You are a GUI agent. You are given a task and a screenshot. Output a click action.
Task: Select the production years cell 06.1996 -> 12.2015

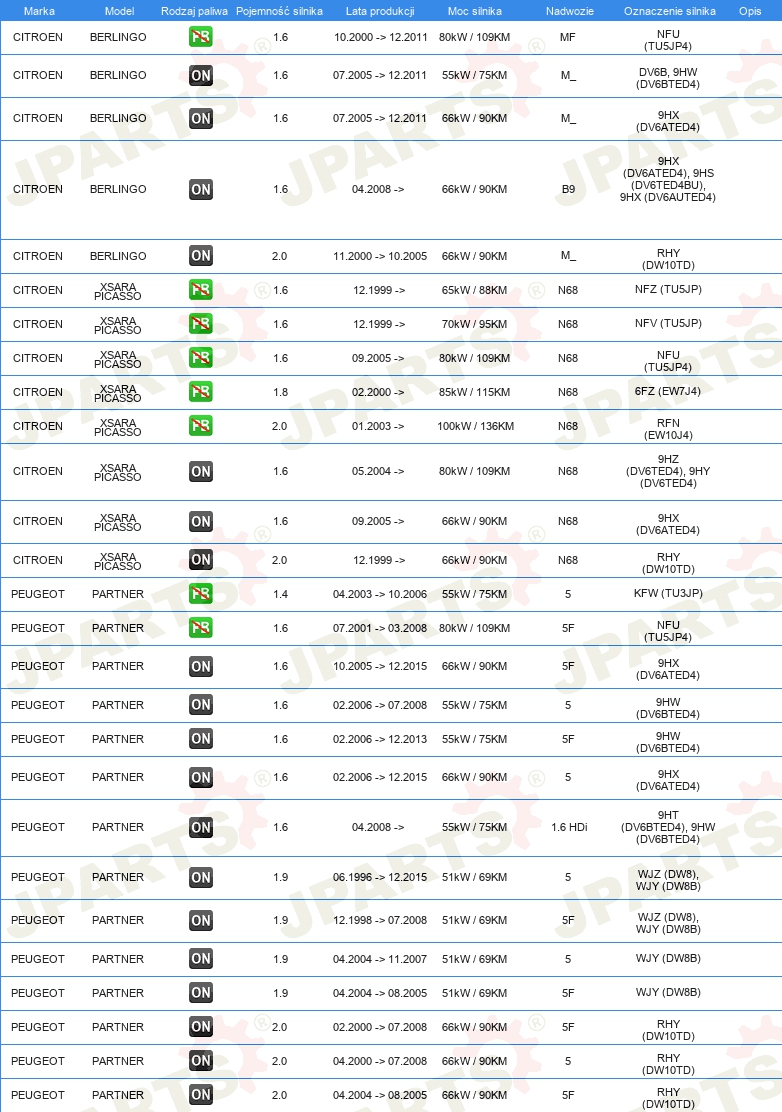point(380,877)
